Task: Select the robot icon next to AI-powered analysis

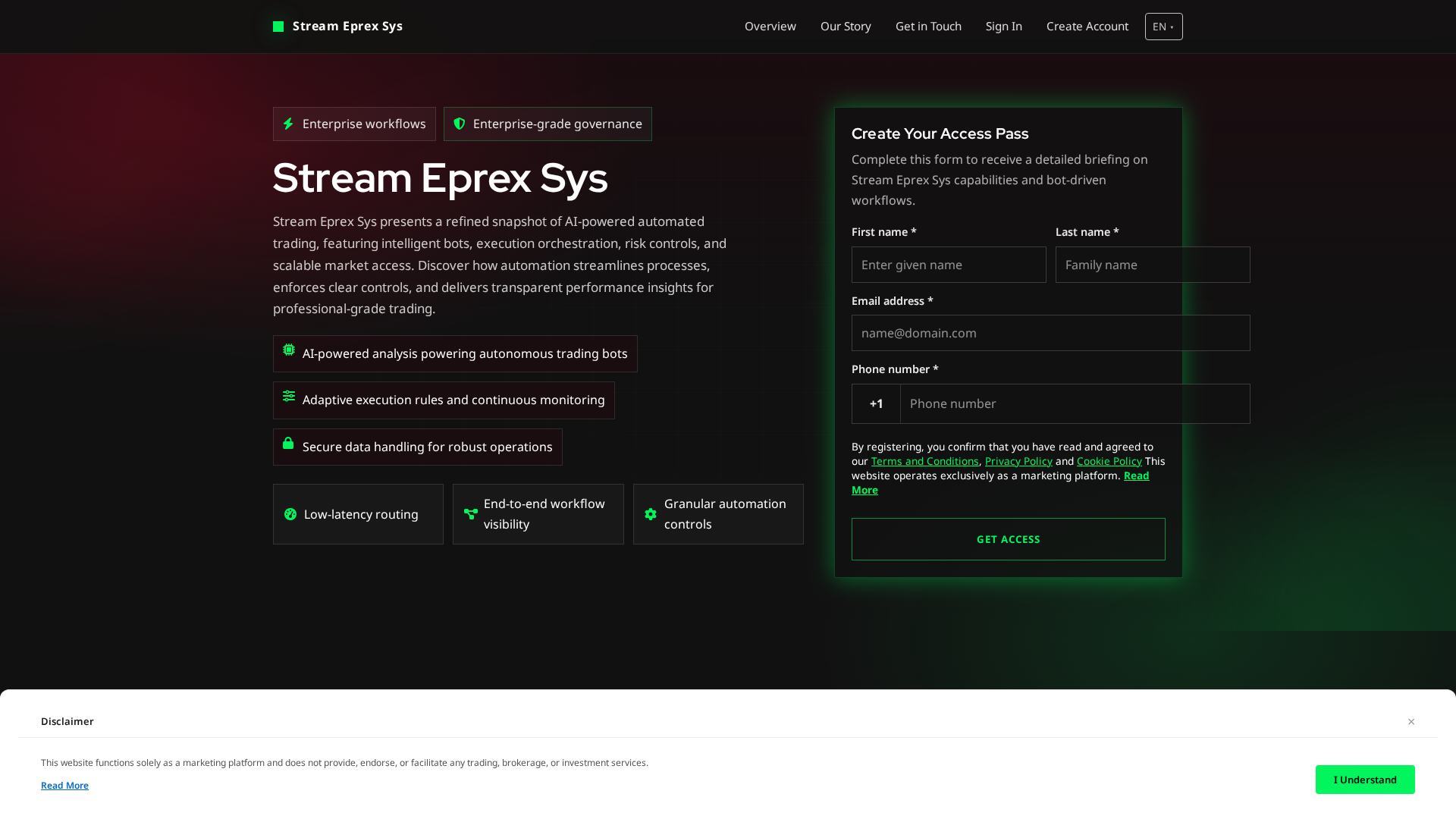Action: pyautogui.click(x=288, y=350)
